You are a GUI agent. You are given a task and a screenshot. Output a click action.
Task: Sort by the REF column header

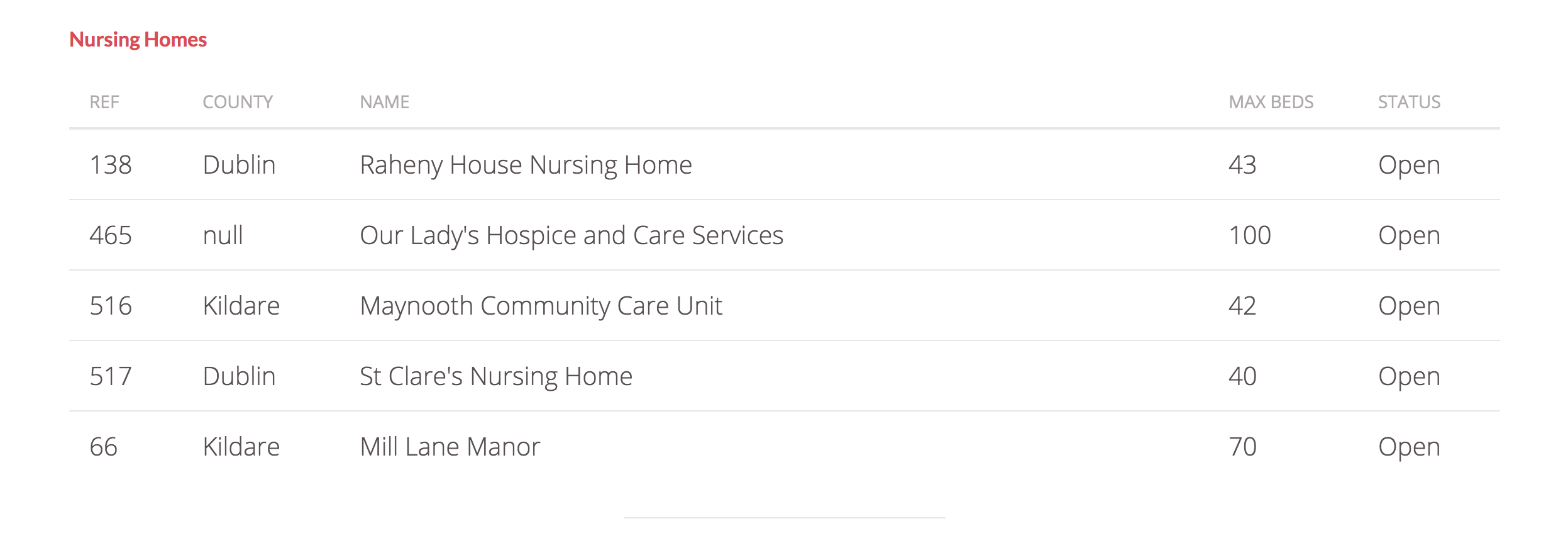coord(104,102)
